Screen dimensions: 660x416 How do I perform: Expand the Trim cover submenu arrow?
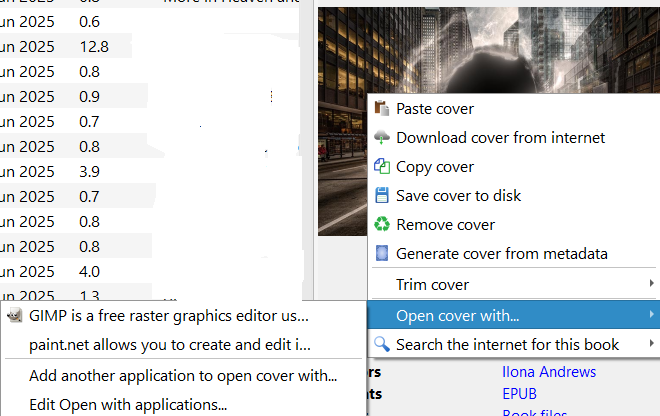pos(652,285)
